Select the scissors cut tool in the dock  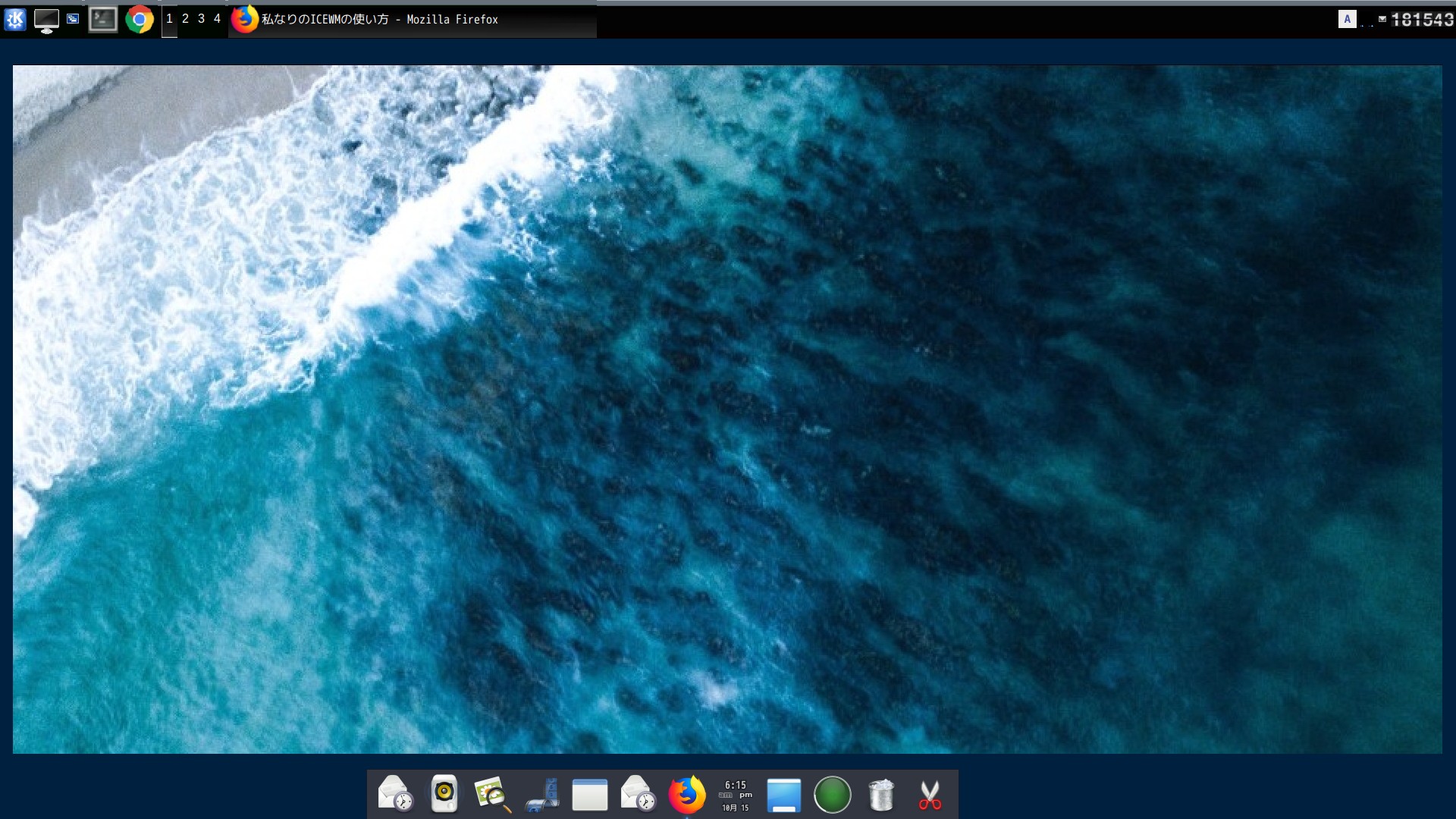click(x=930, y=795)
